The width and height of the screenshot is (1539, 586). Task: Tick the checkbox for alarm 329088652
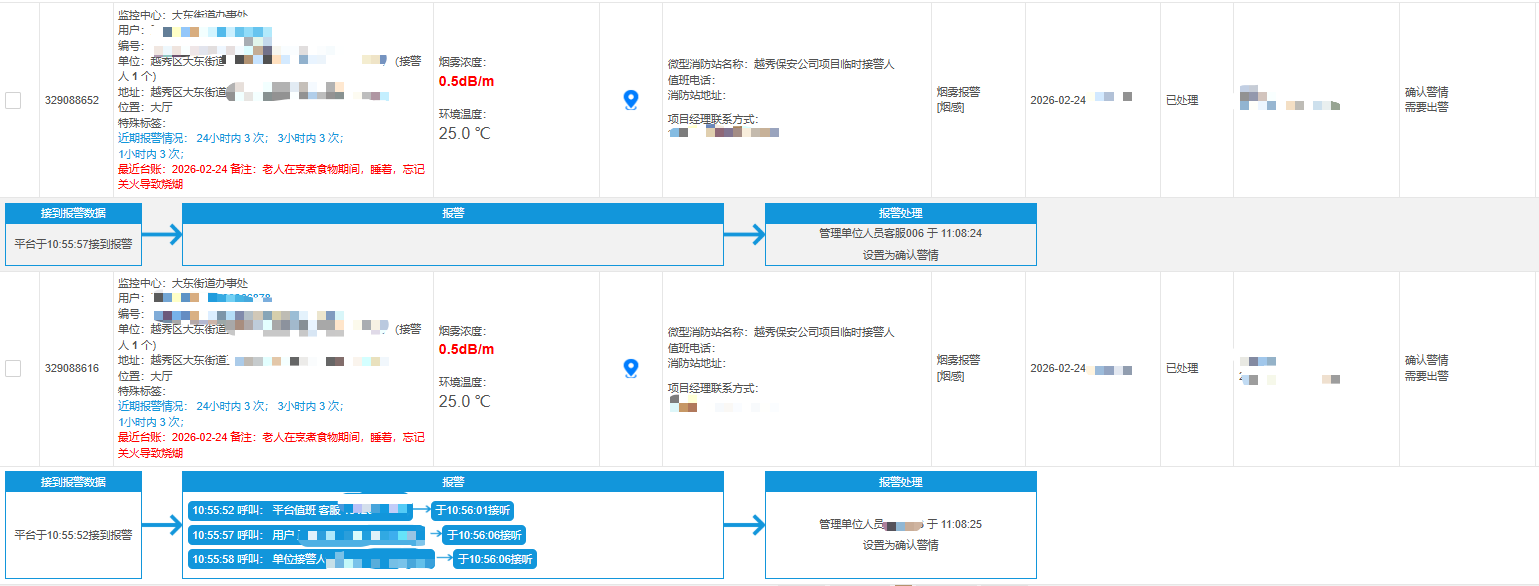(13, 100)
